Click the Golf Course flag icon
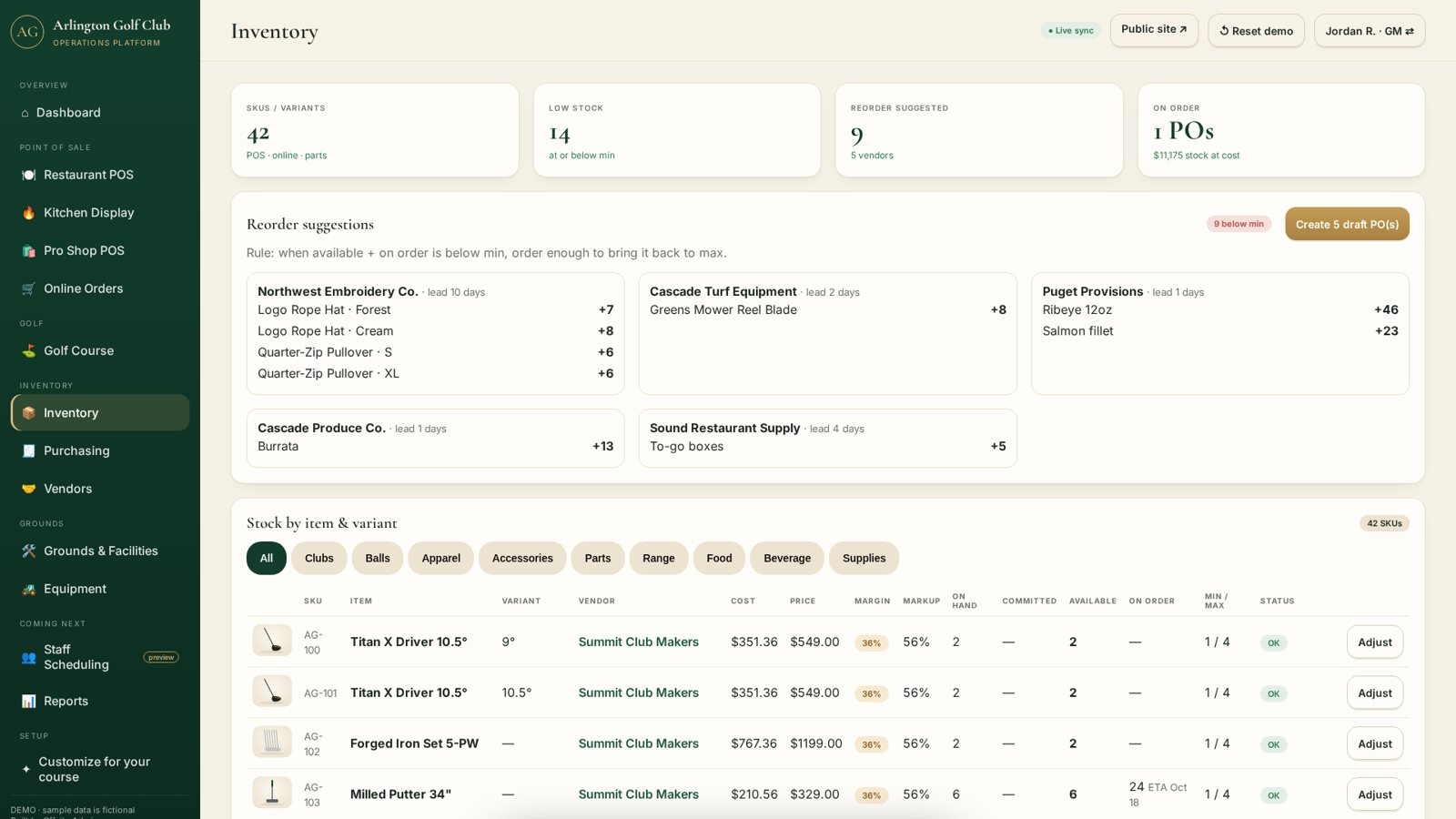This screenshot has width=1456, height=819. 28,351
